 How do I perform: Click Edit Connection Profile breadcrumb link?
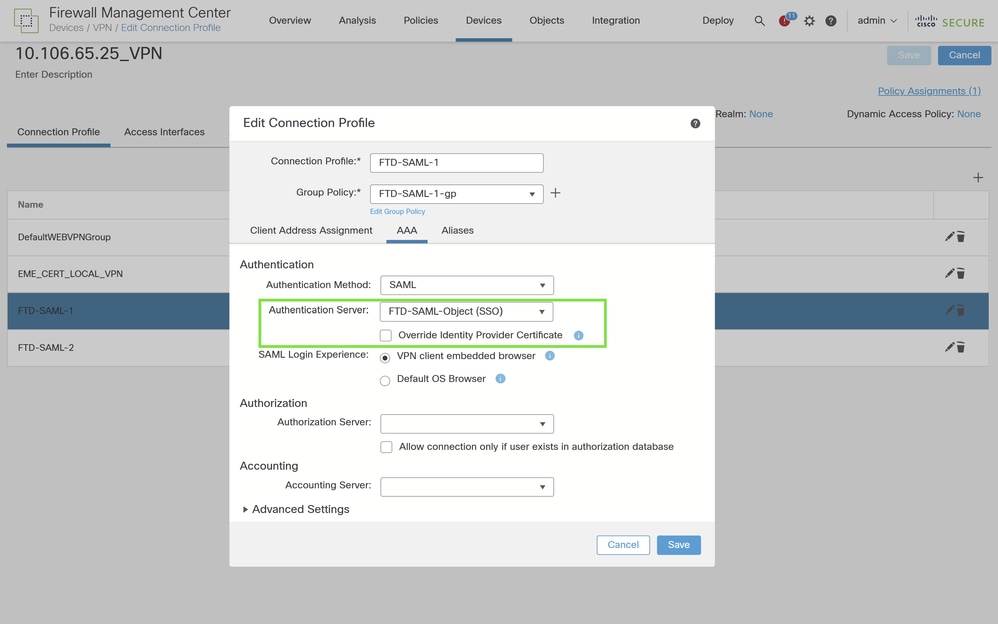pyautogui.click(x=171, y=28)
